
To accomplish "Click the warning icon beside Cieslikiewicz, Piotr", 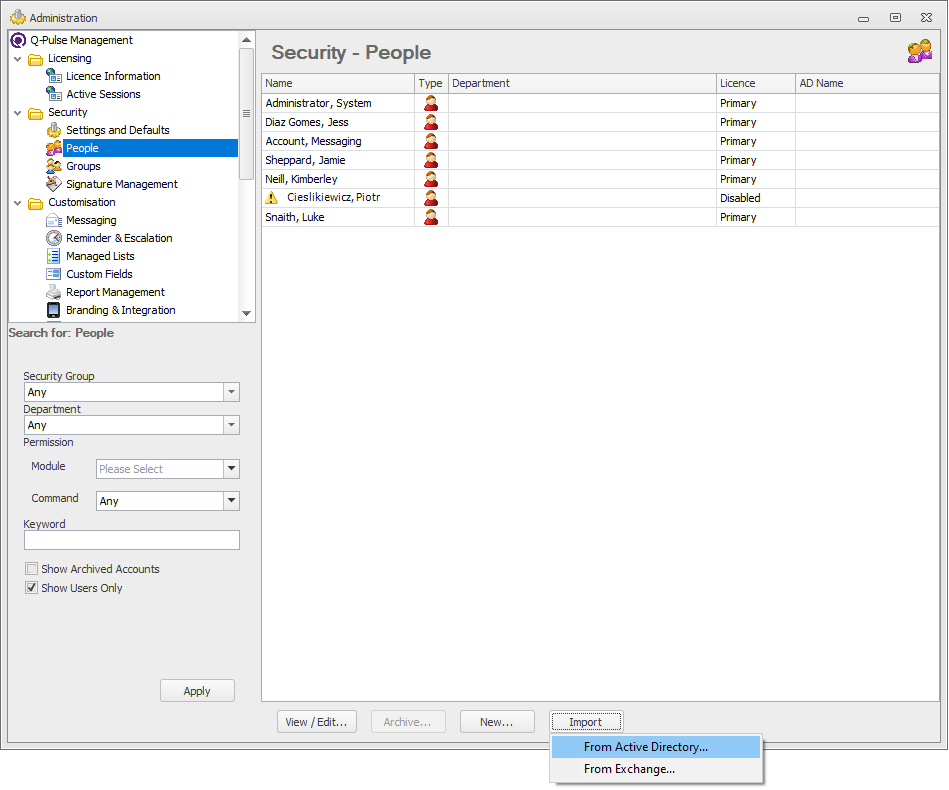I will pyautogui.click(x=272, y=197).
